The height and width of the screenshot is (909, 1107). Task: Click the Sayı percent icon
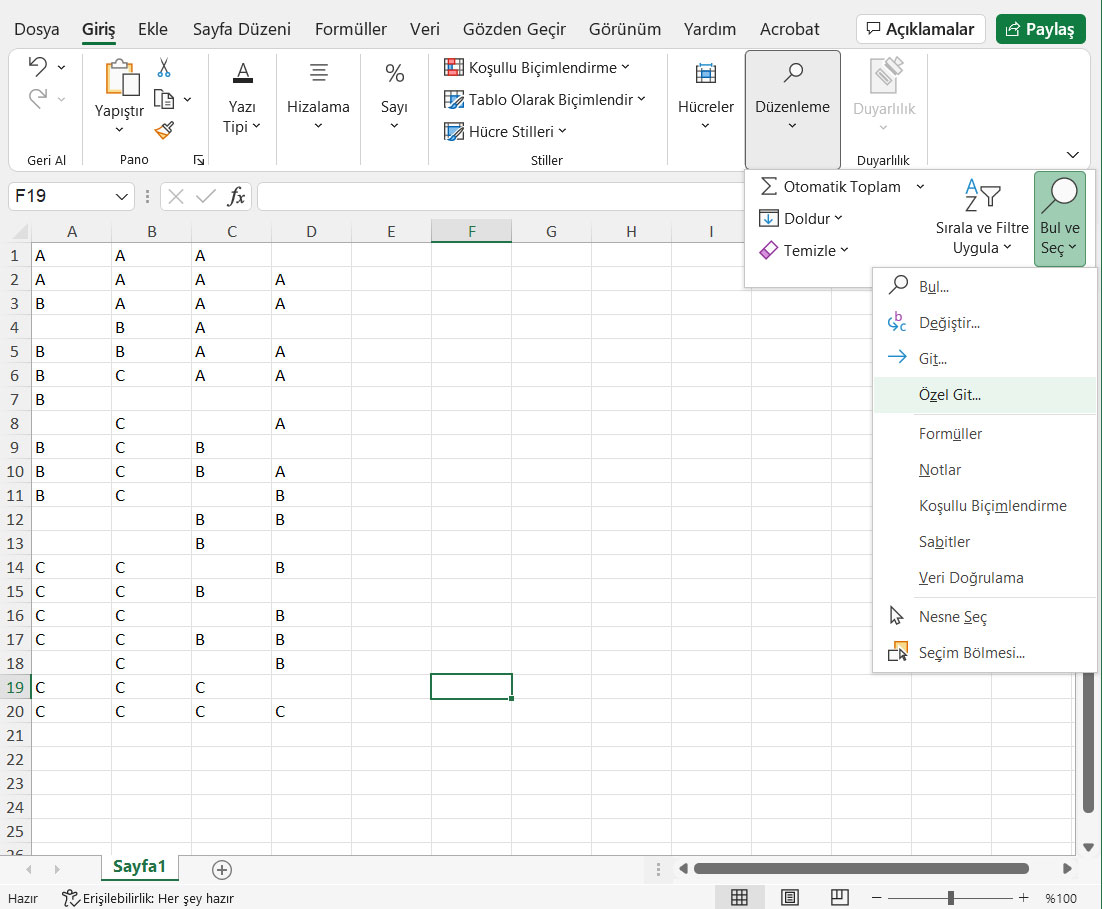tap(394, 73)
